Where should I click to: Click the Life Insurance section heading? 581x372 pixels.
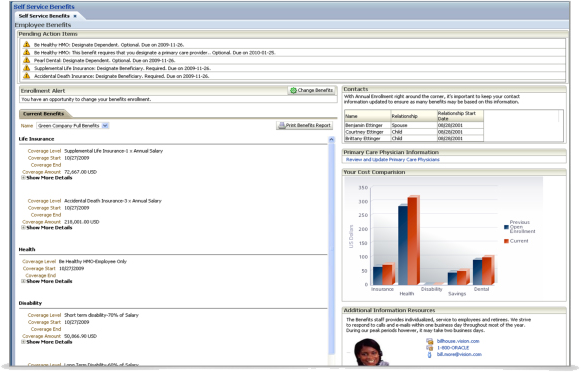[36, 139]
